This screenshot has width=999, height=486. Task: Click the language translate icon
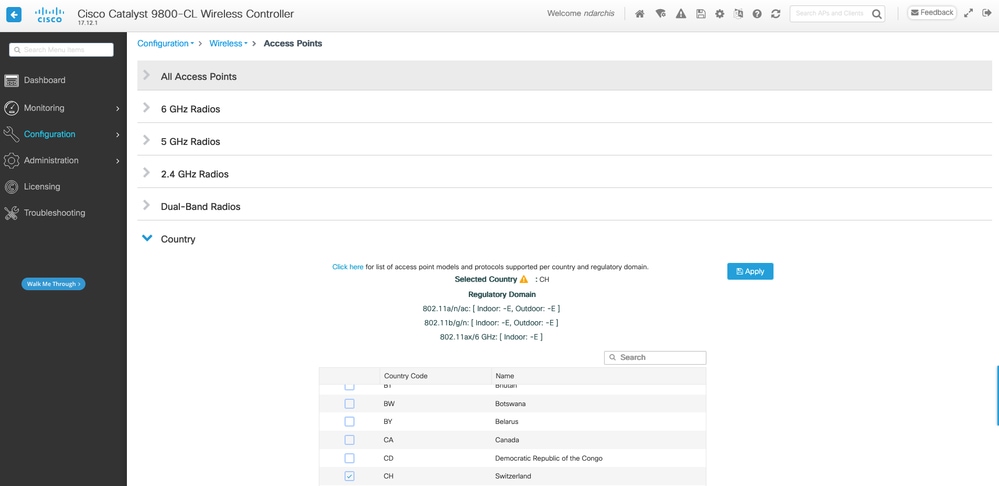(738, 13)
